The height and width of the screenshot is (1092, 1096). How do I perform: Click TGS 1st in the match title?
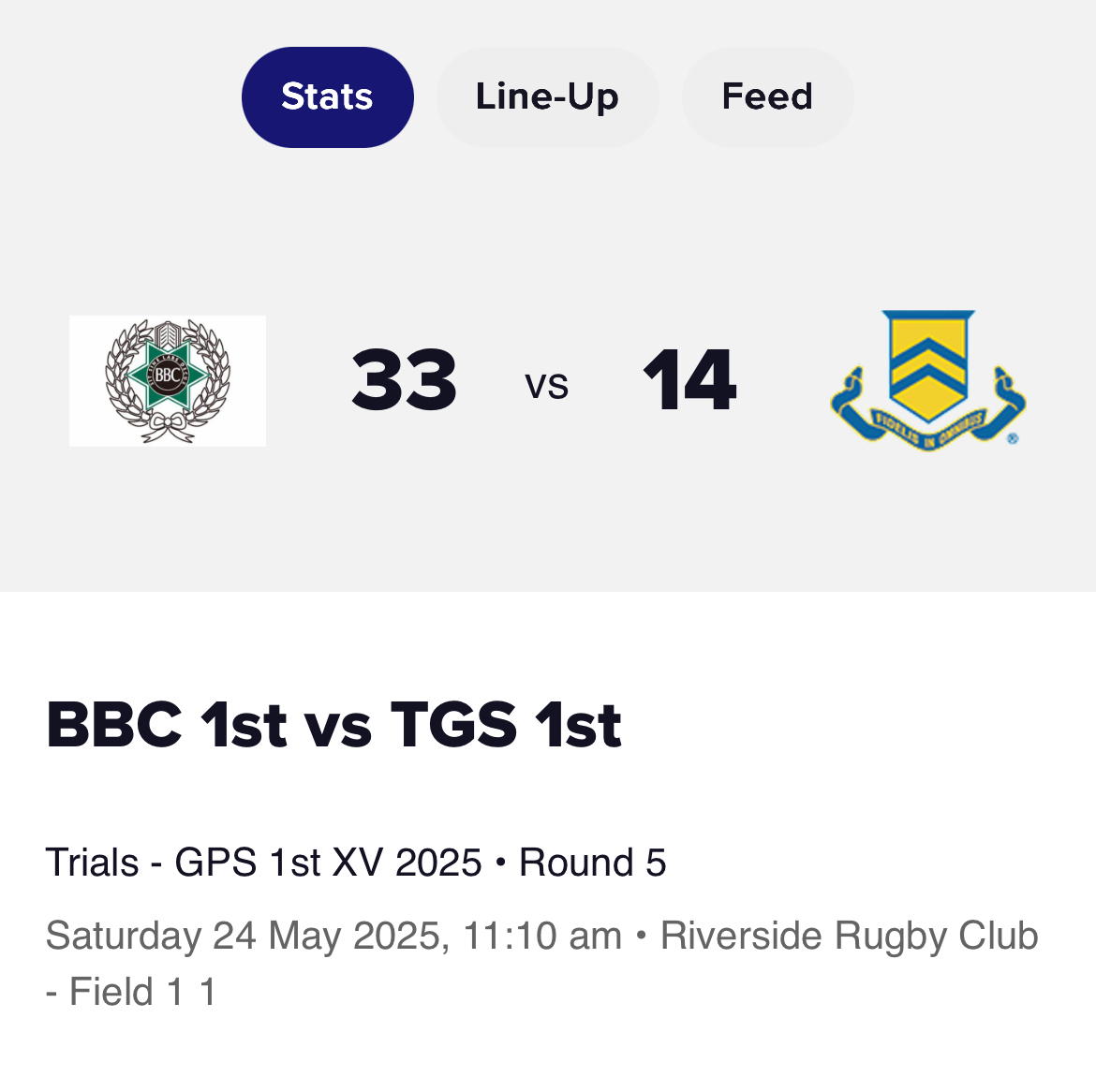coord(506,725)
